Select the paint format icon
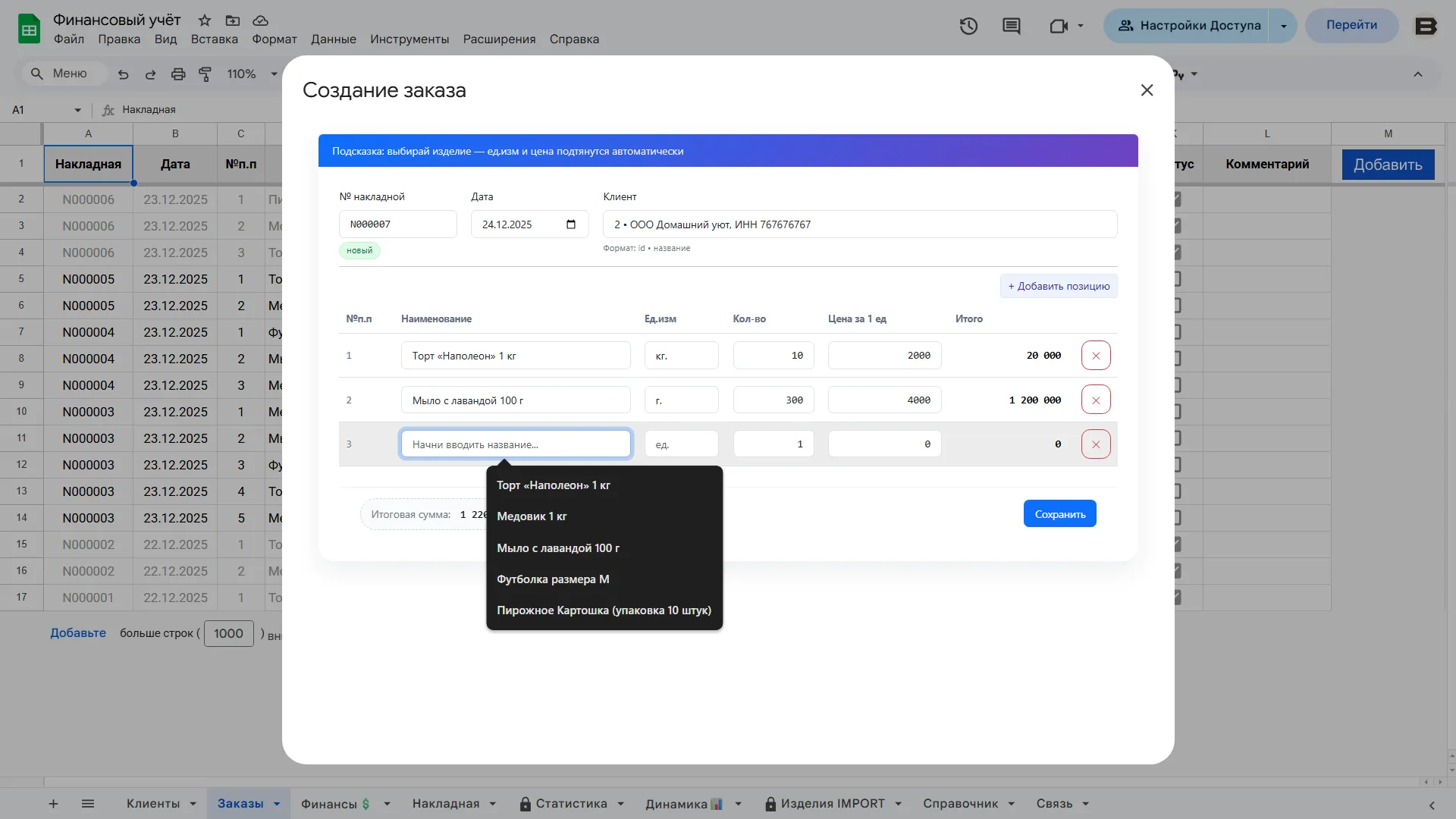Screen dimensions: 1456x819 [x=205, y=74]
